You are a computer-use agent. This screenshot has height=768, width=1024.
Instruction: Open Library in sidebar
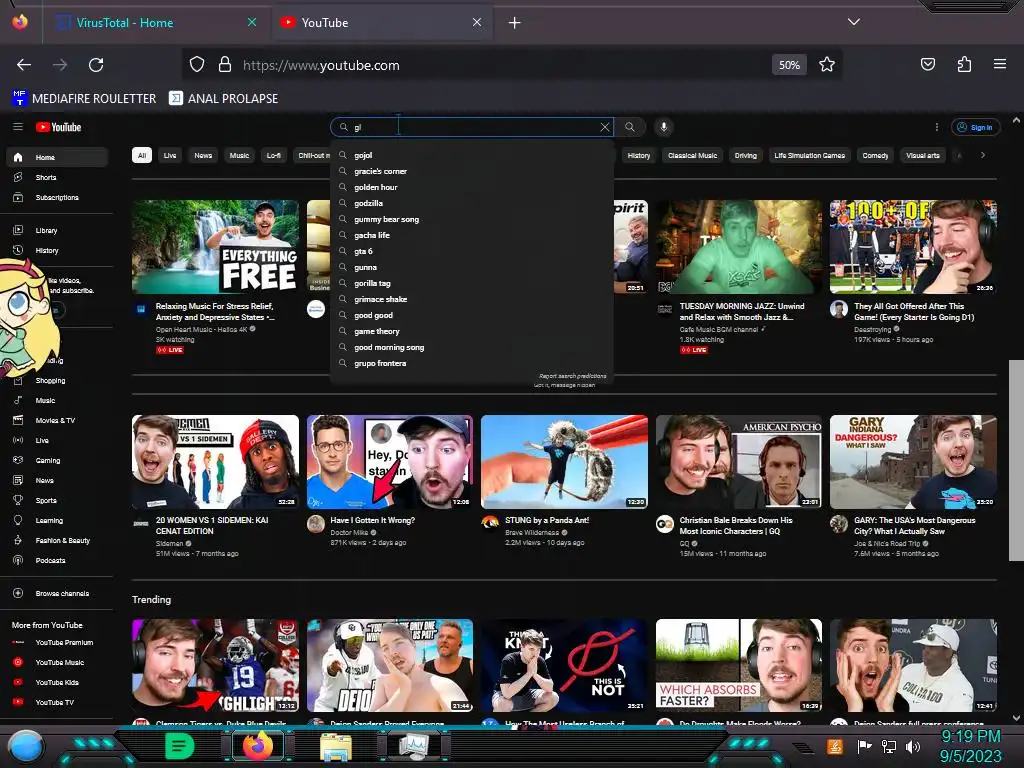coord(57,231)
